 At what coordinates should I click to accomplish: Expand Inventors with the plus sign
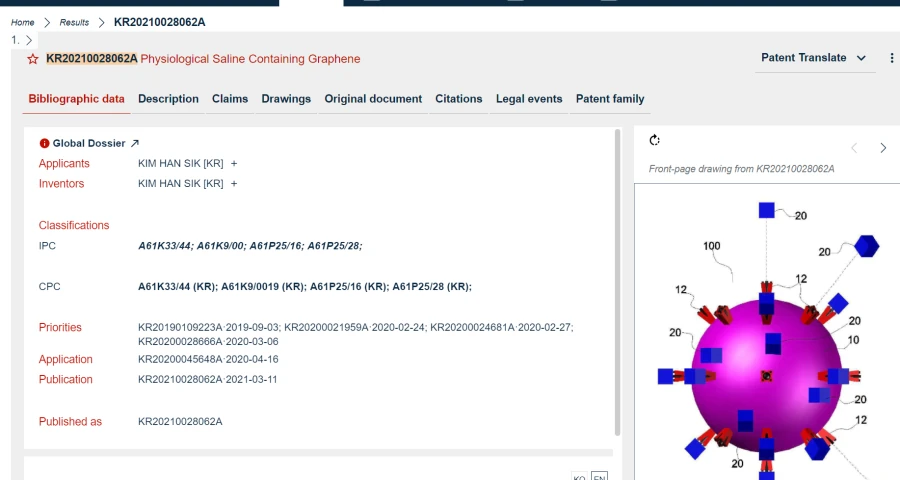[234, 184]
